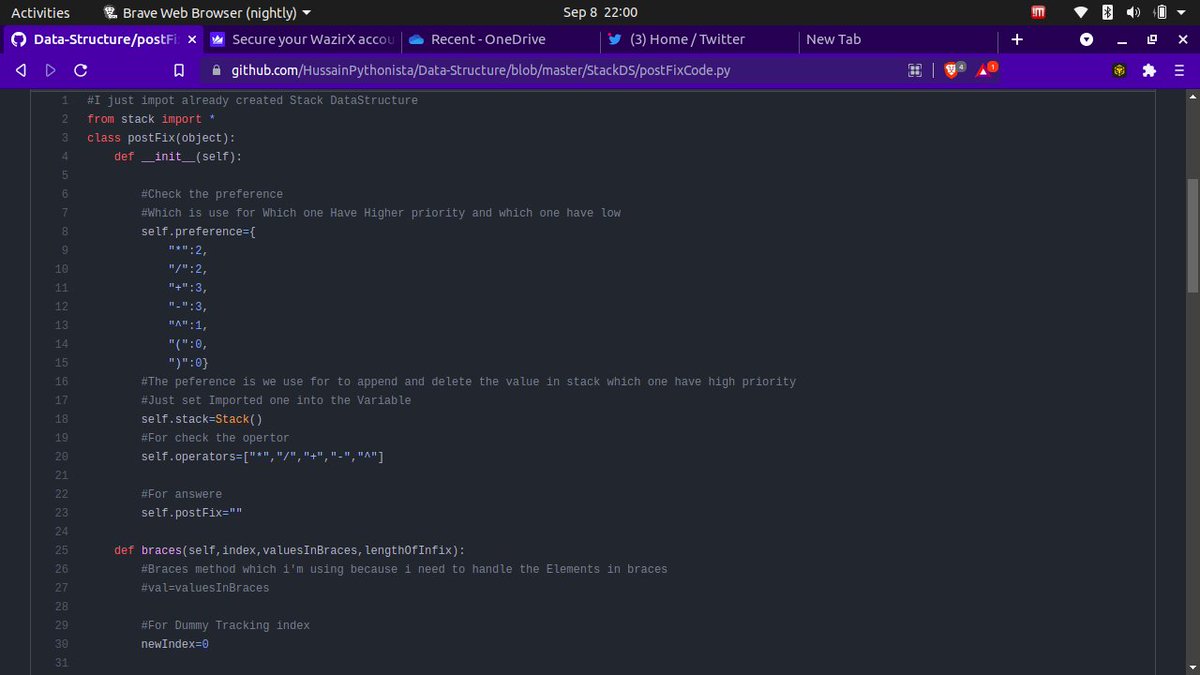Image resolution: width=1200 pixels, height=675 pixels.
Task: Click '#Check the preference' comment
Action: coord(212,194)
